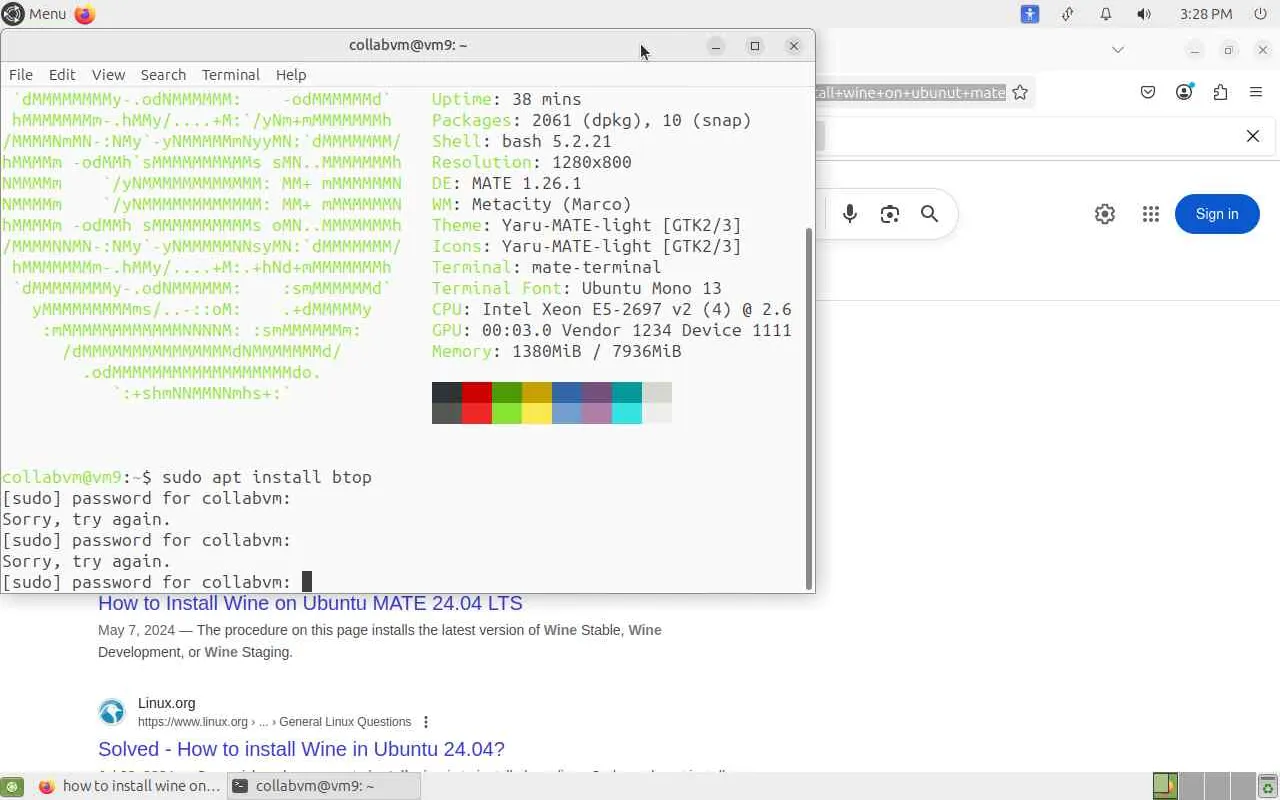Open the MATE Menu in the top panel
This screenshot has width=1280, height=800.
coord(35,14)
